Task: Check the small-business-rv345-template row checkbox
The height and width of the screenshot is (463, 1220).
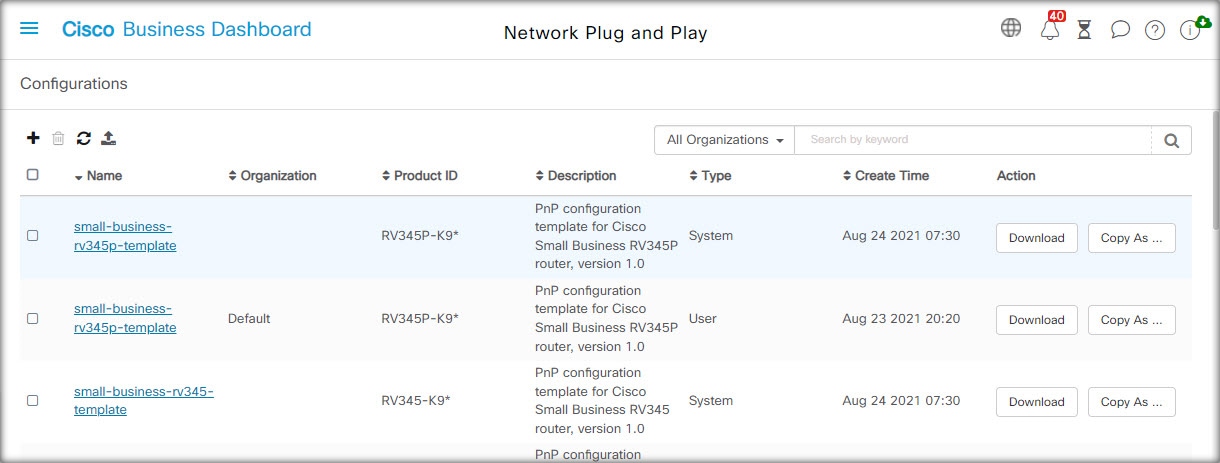Action: [32, 400]
